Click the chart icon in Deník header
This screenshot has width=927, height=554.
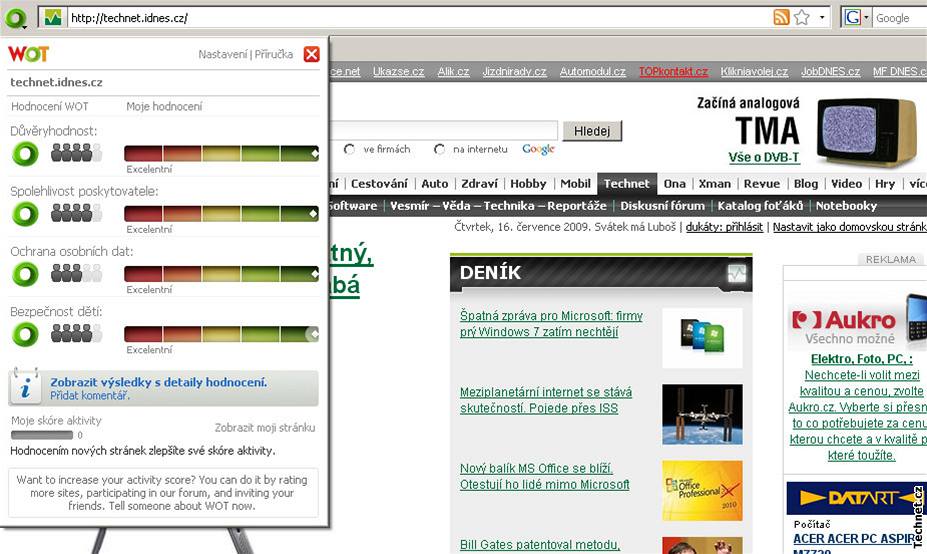737,273
